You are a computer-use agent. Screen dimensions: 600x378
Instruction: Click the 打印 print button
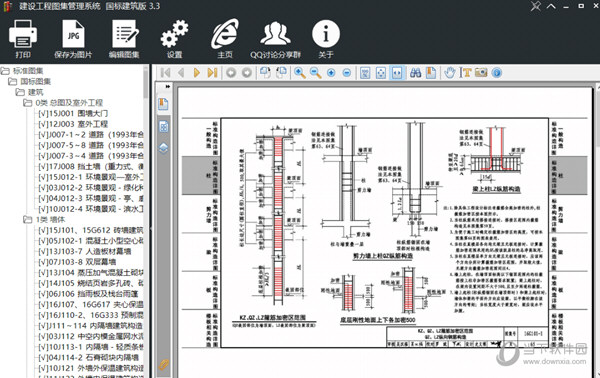(23, 39)
